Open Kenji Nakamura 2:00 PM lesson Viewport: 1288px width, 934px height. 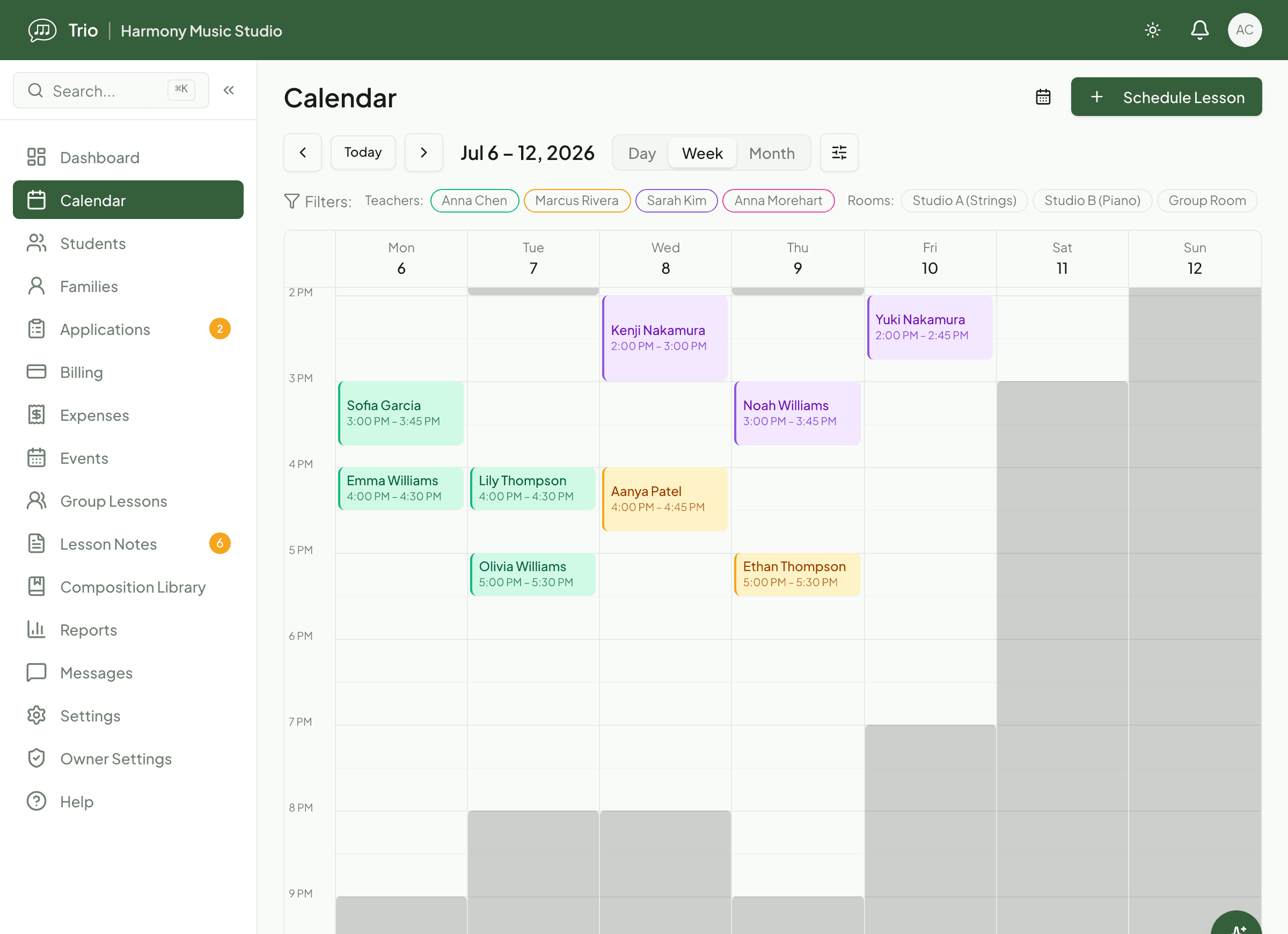pyautogui.click(x=665, y=338)
